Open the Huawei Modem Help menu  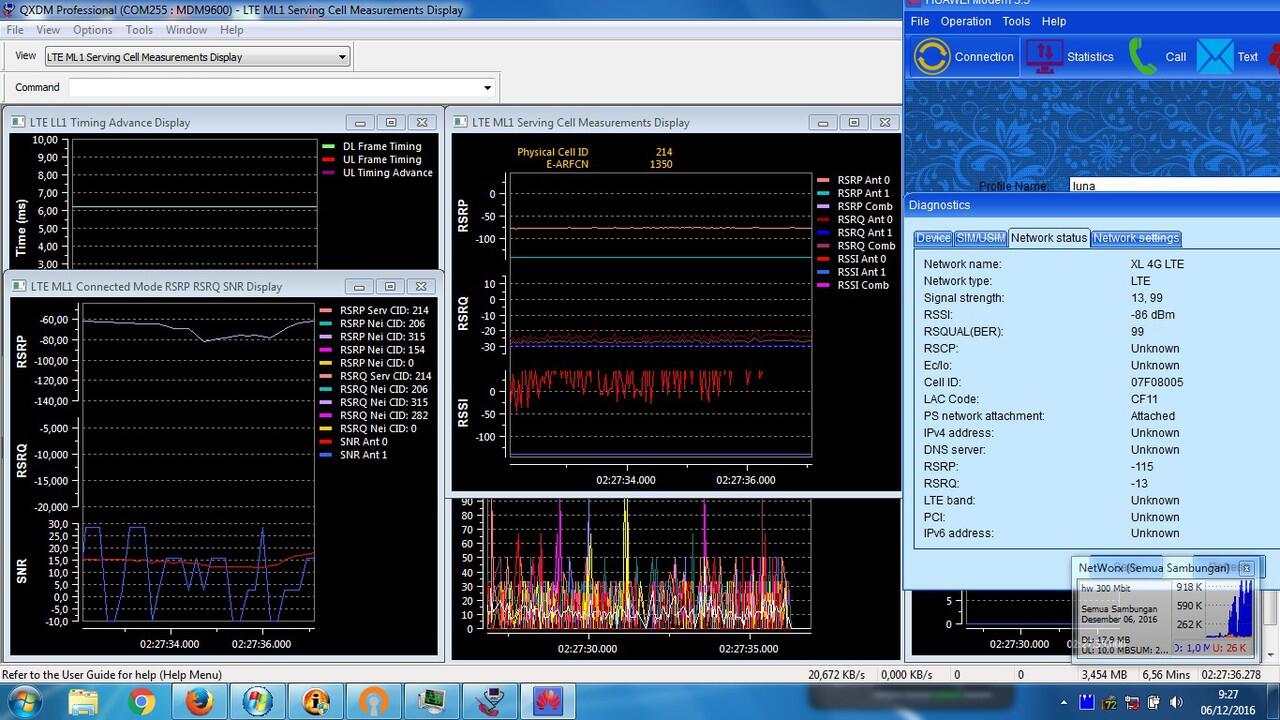click(x=1054, y=21)
